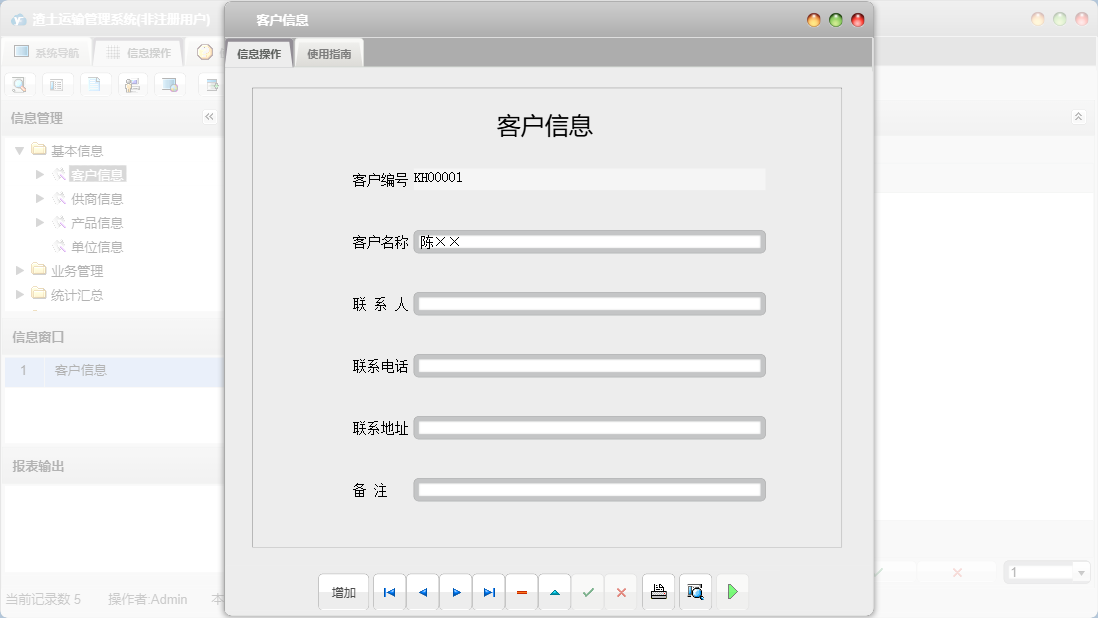1098x618 pixels.
Task: Expand the 统计汇总 tree node
Action: click(18, 294)
